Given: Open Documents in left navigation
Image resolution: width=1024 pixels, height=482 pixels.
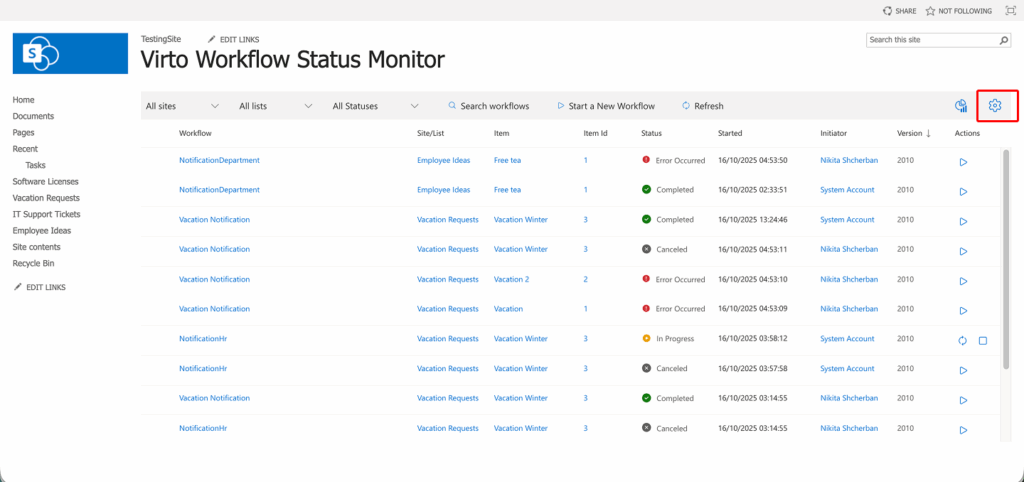Looking at the screenshot, I should [33, 116].
